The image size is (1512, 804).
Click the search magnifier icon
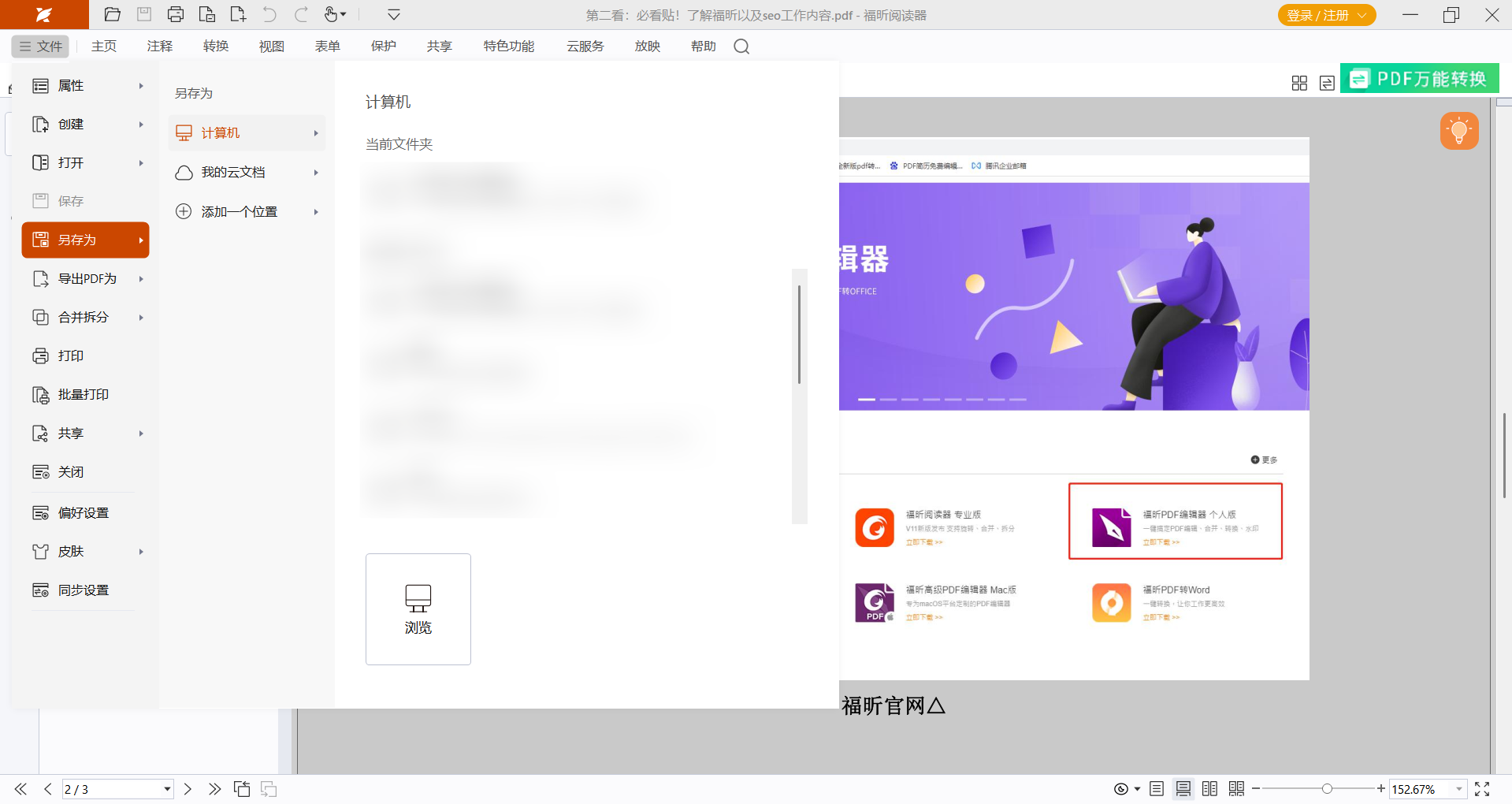(741, 47)
